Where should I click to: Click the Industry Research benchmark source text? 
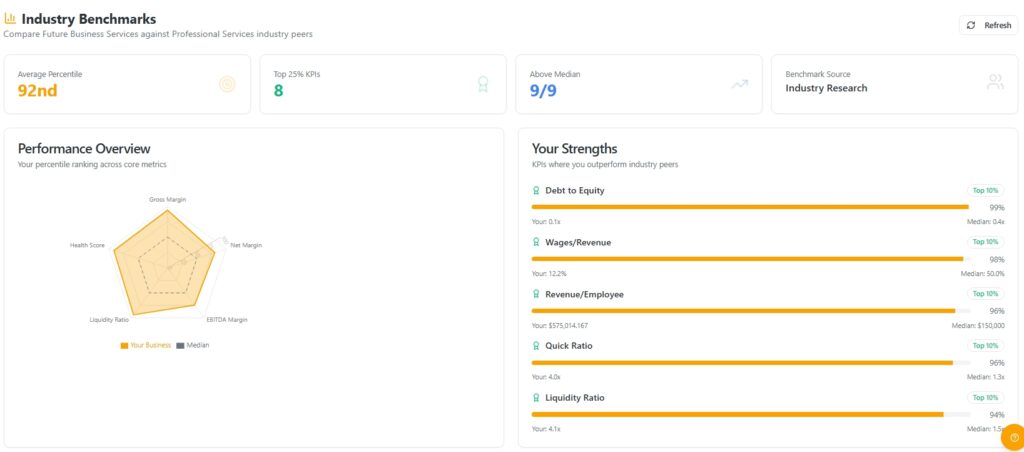826,88
